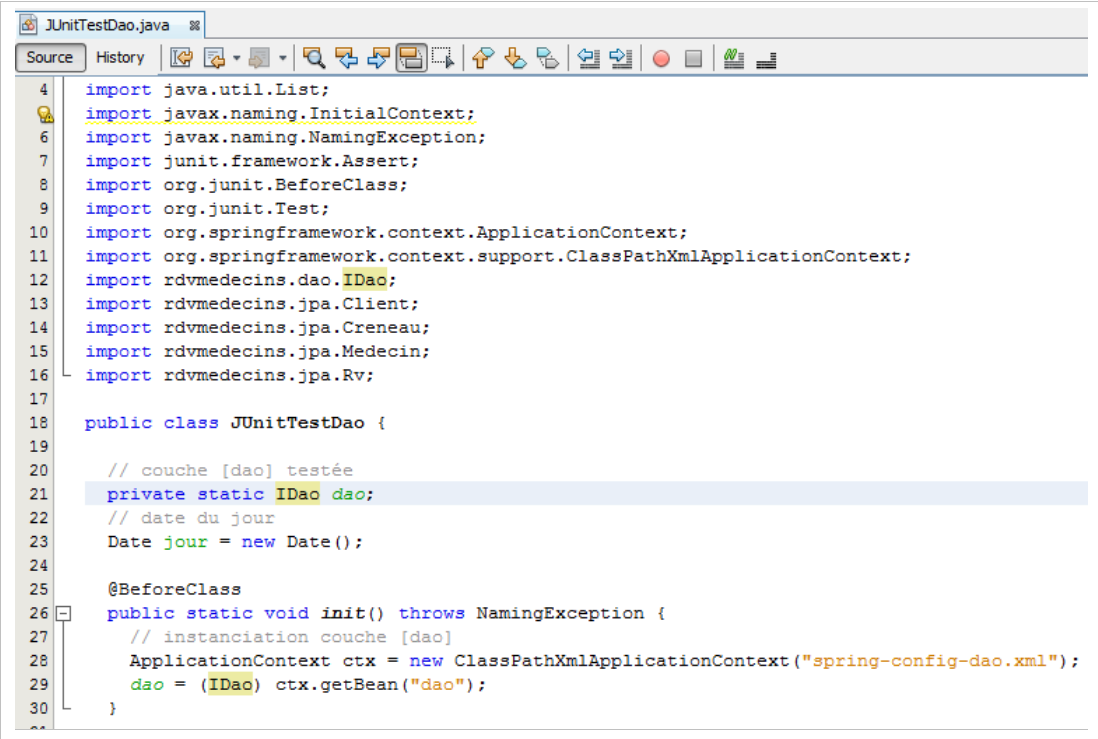Start macro recording with red circle
1098x739 pixels.
(x=661, y=59)
